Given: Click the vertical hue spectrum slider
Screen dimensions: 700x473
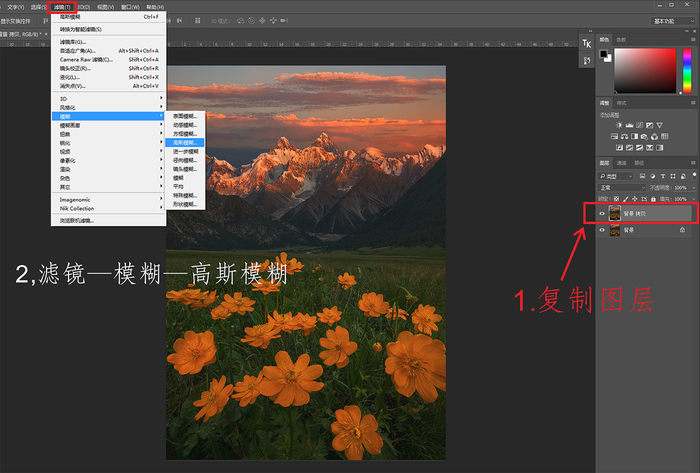Looking at the screenshot, I should (x=686, y=70).
